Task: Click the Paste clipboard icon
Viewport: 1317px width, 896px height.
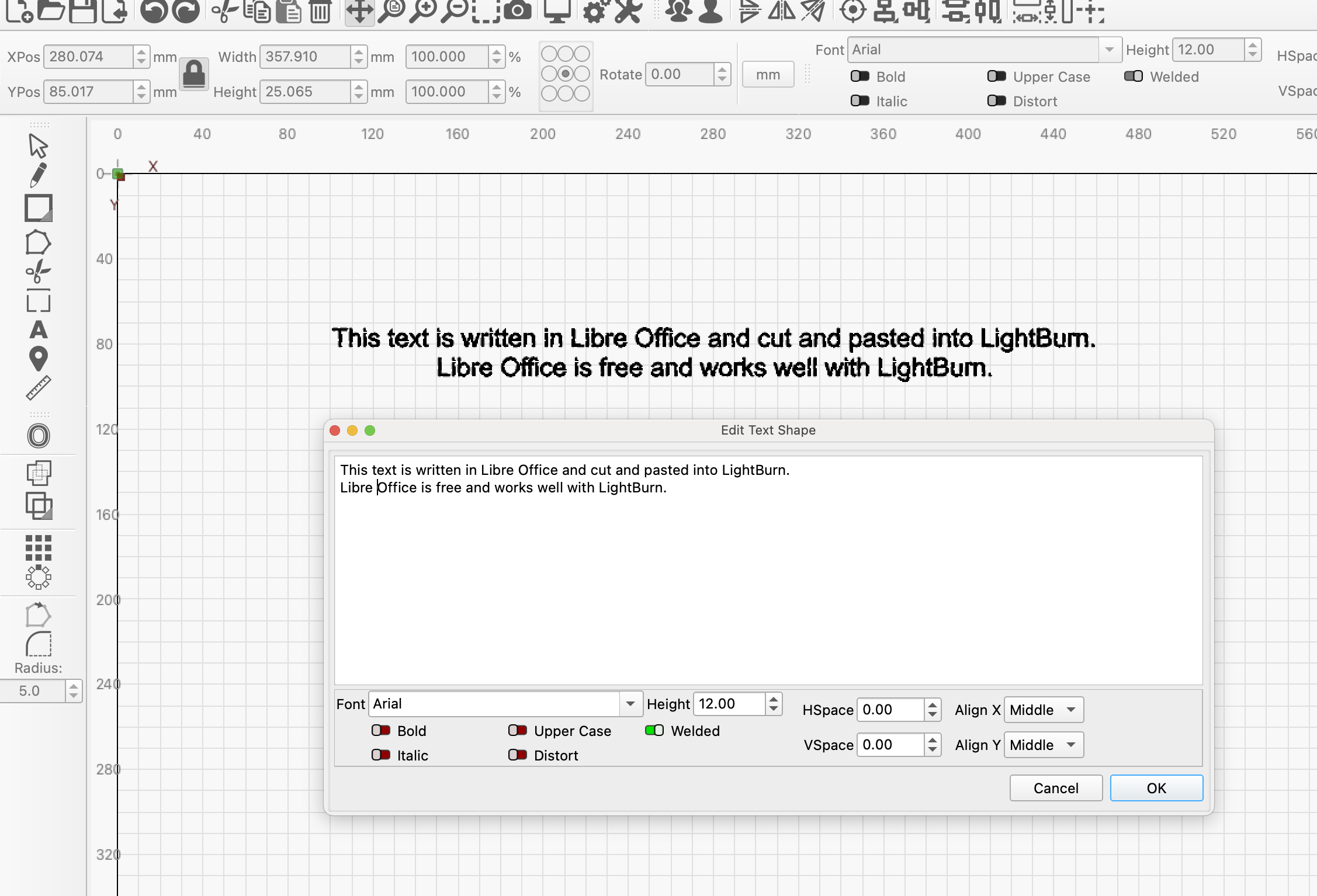Action: click(289, 11)
